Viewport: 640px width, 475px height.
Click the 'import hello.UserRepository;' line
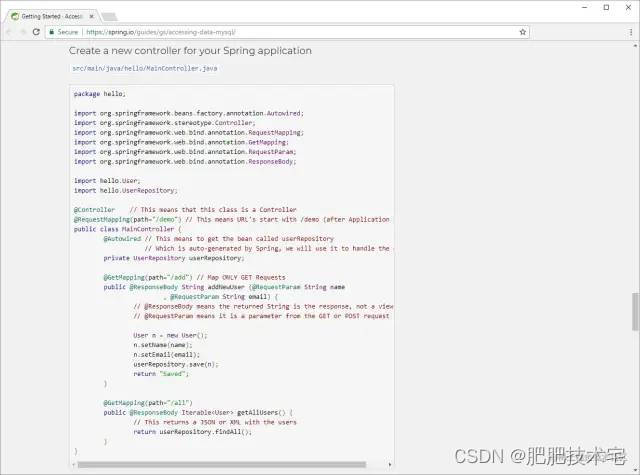click(x=126, y=191)
